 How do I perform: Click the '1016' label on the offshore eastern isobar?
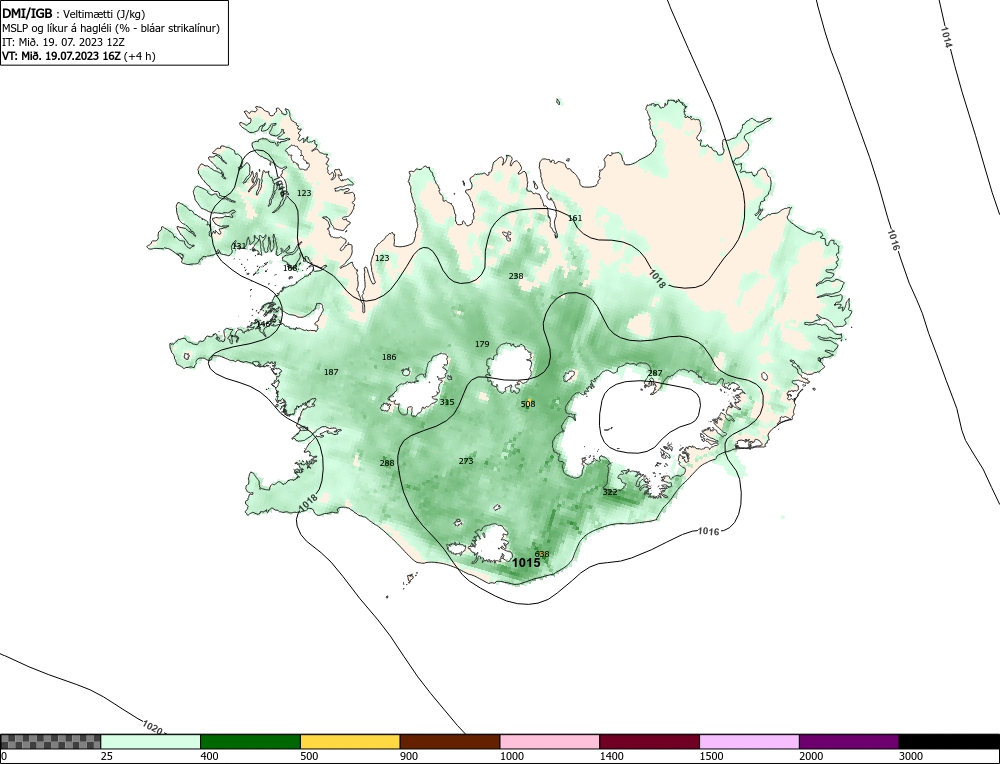point(892,238)
